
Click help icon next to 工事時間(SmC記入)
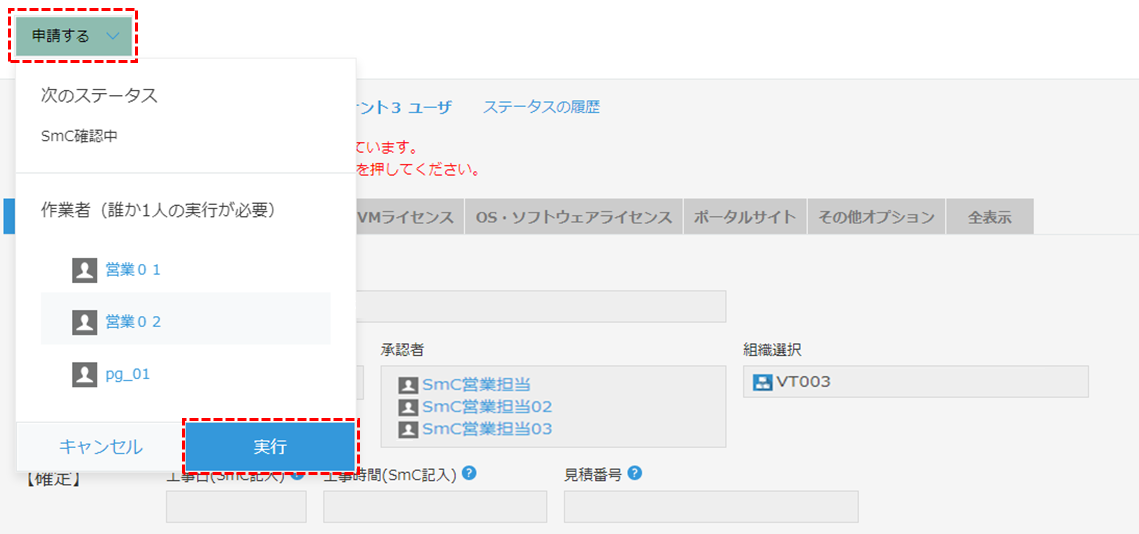coord(469,474)
